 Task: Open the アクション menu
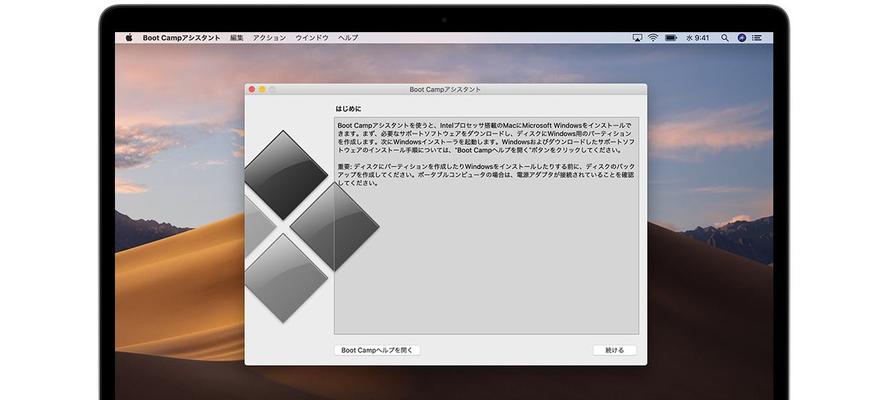coord(269,37)
